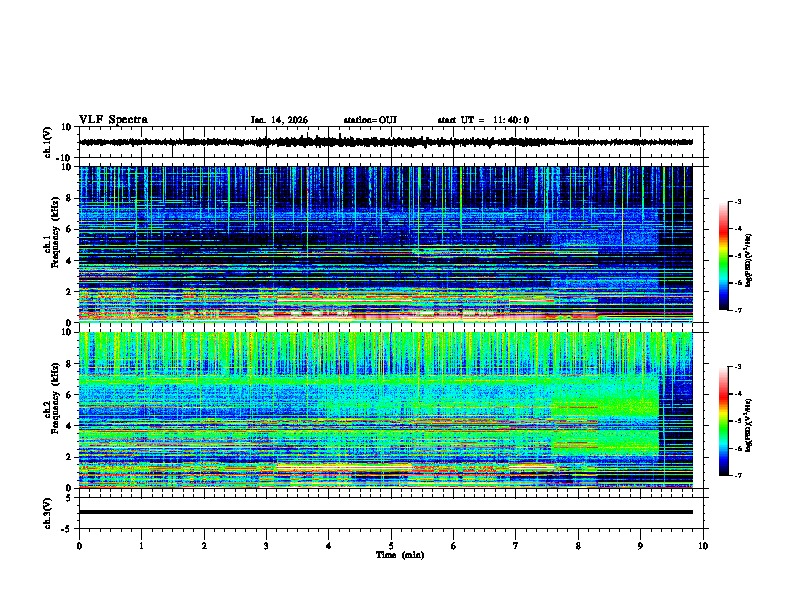Click the "4" tick on ch.2 frequency axis
Image resolution: width=792 pixels, height=612 pixels.
[x=70, y=426]
